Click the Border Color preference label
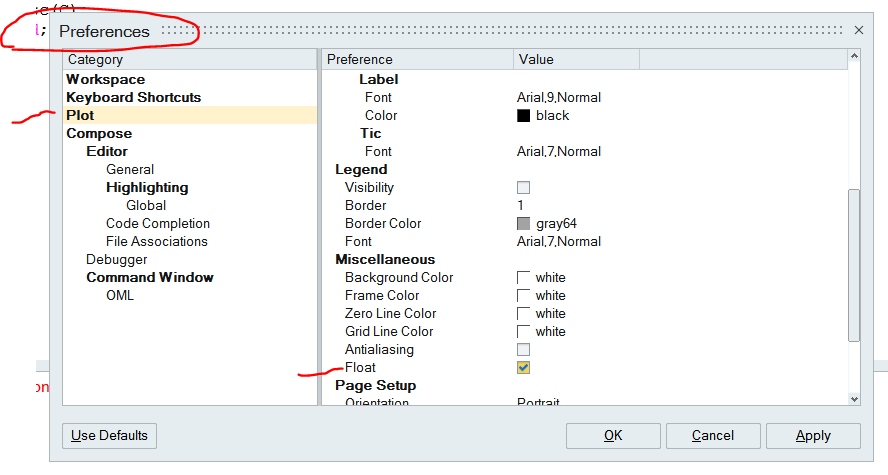 point(383,224)
